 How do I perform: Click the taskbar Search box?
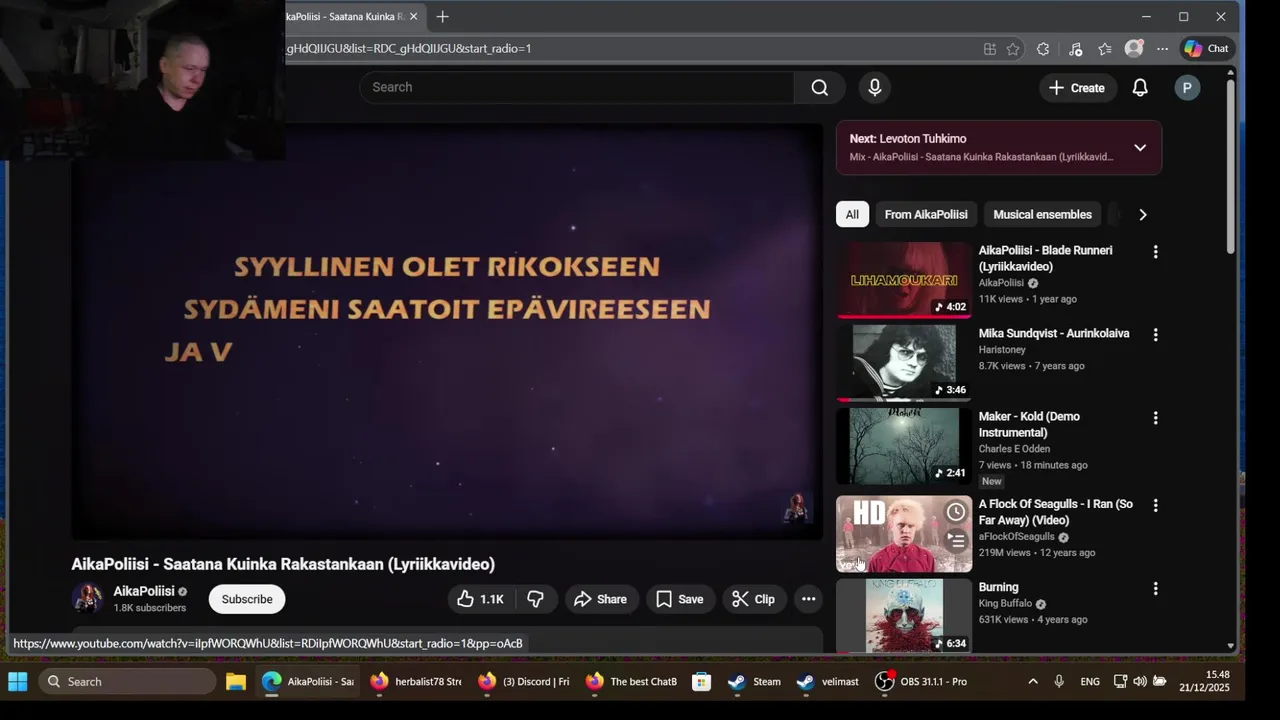click(x=128, y=682)
